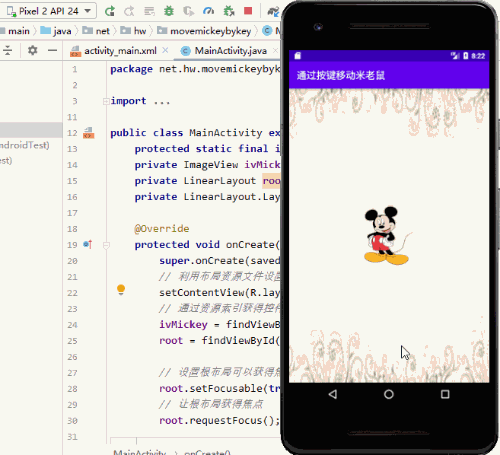Click the SD card icon in emulator status bar
This screenshot has width=500, height=455.
tap(298, 56)
